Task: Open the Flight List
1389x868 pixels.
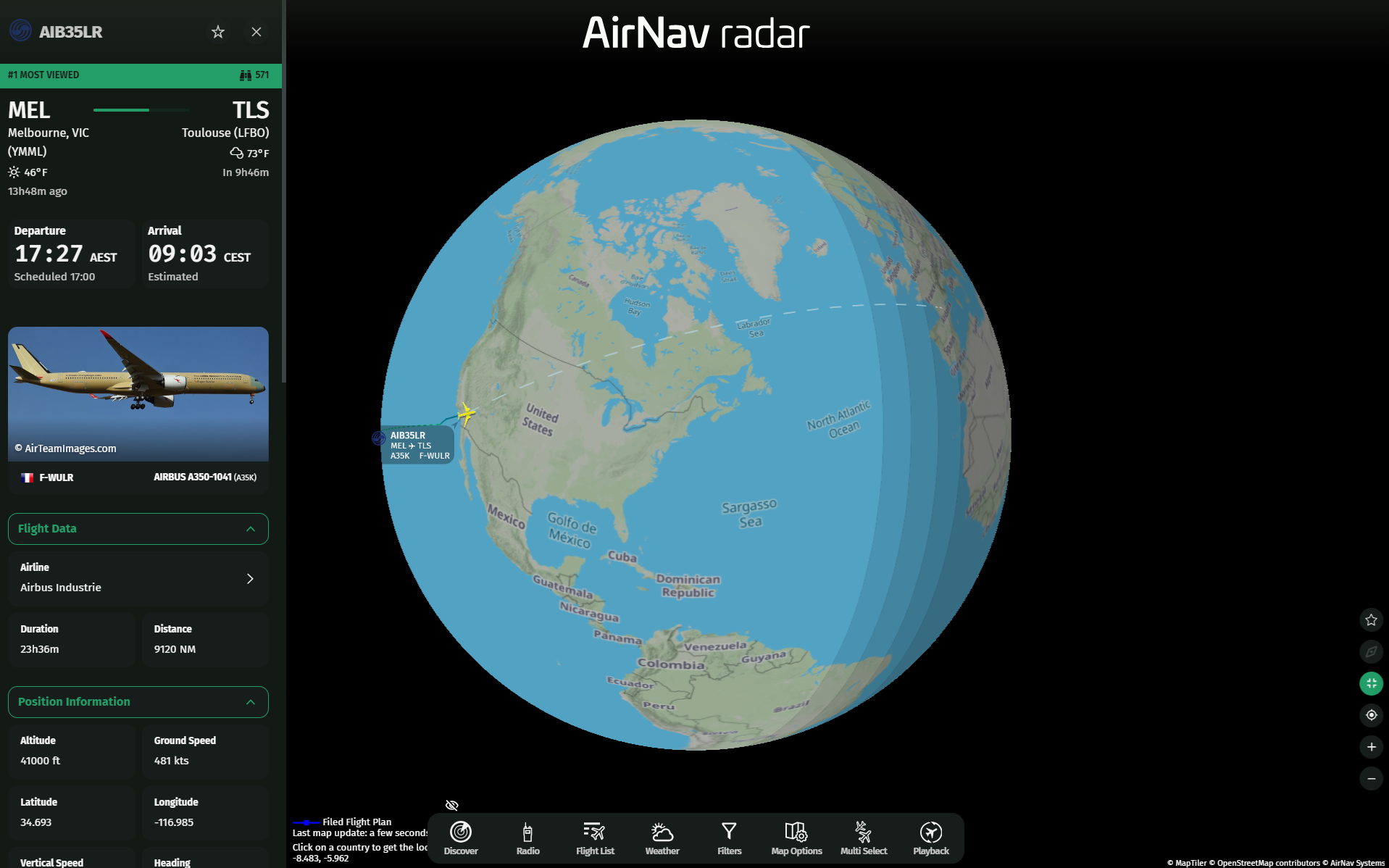Action: 595,838
